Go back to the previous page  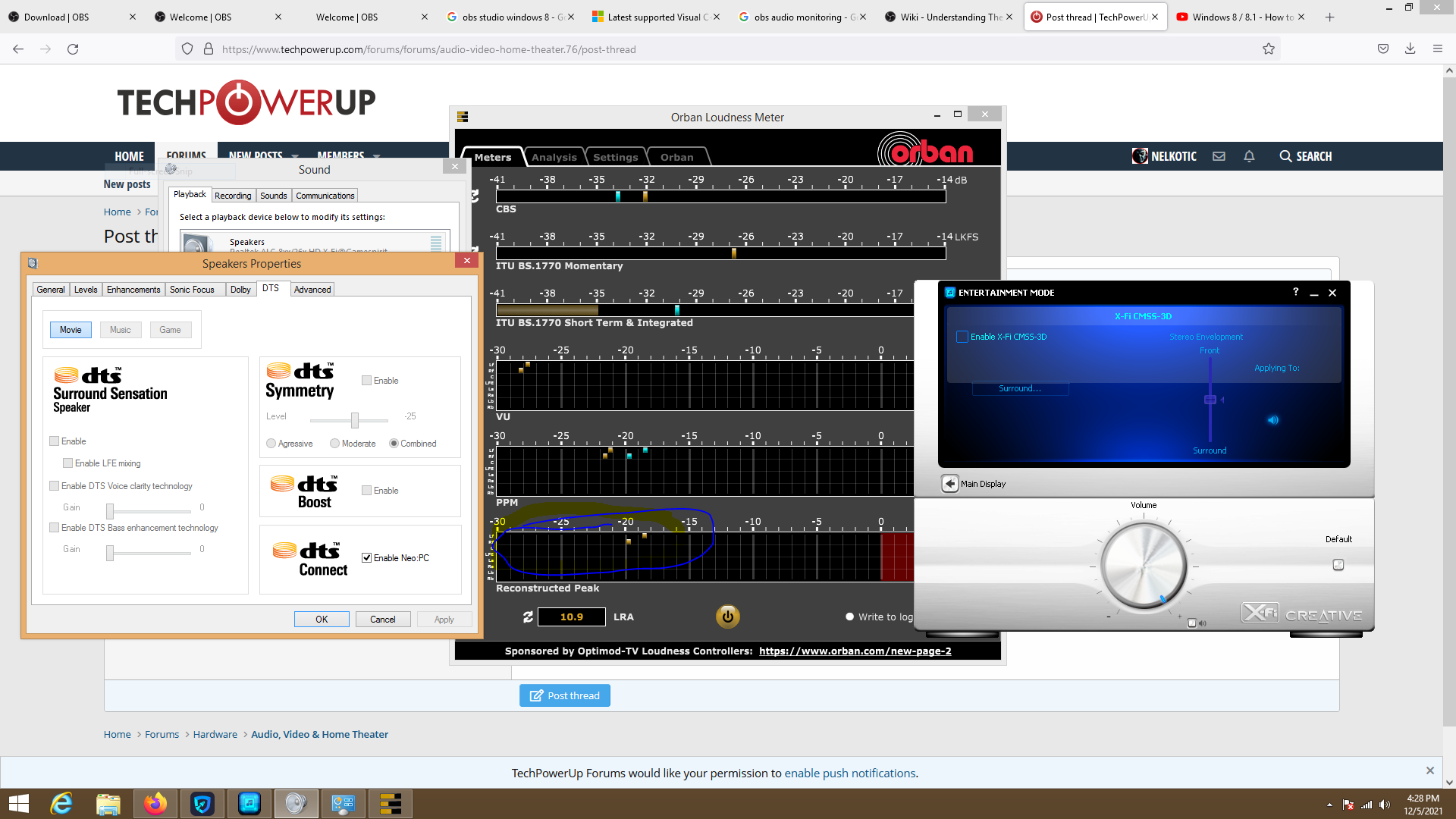pyautogui.click(x=18, y=49)
